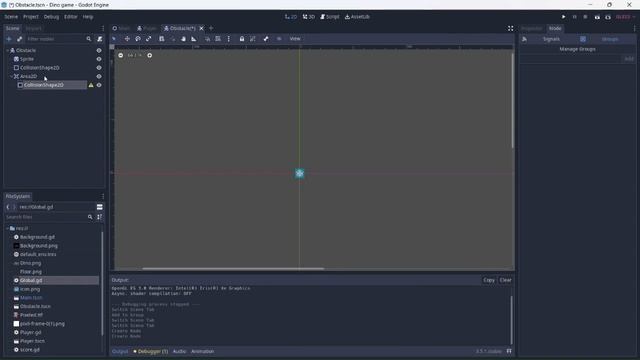Open the renderer GLES3 dropdown

coord(625,17)
